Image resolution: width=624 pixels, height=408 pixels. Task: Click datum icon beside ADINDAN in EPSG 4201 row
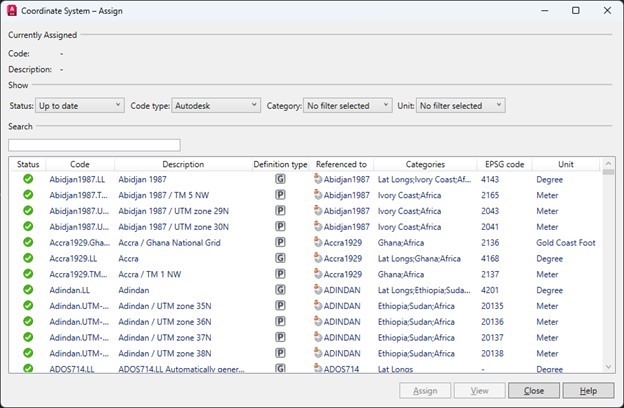coord(318,289)
